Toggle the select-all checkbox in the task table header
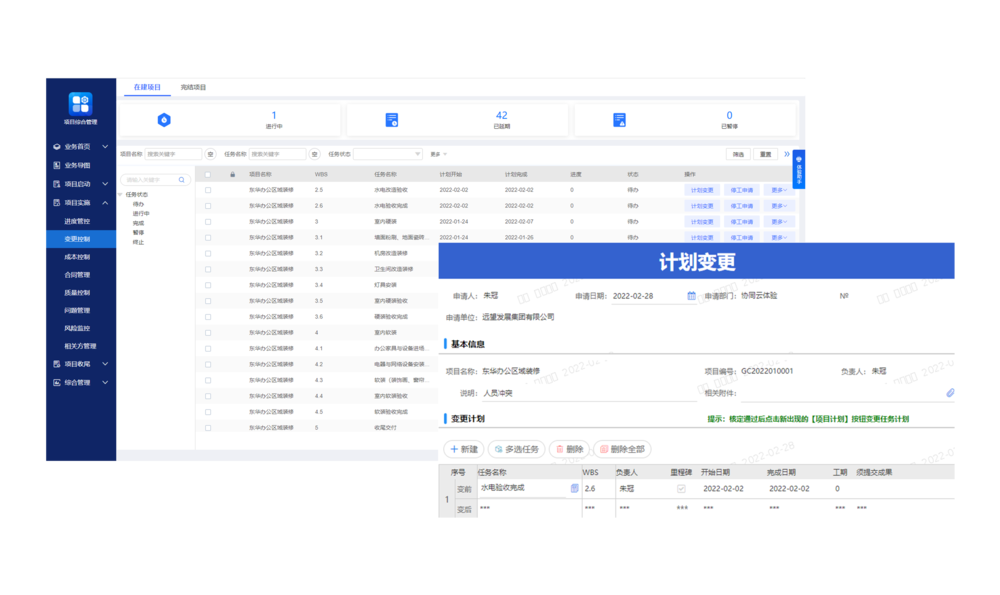 click(x=206, y=174)
